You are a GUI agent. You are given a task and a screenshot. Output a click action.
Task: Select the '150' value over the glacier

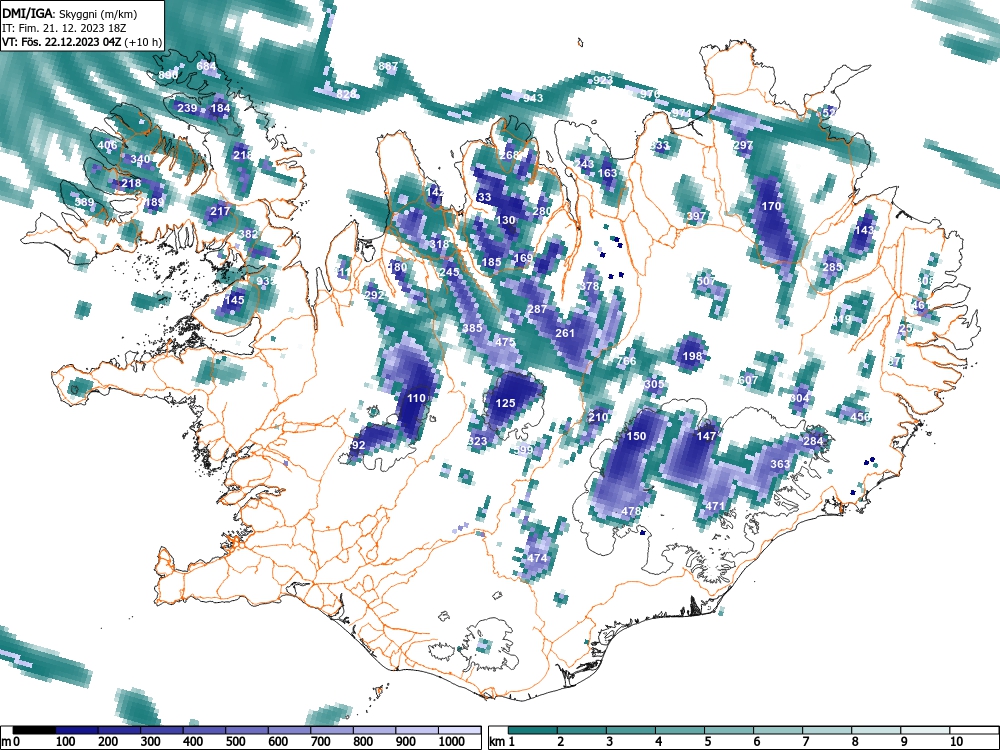pos(636,436)
